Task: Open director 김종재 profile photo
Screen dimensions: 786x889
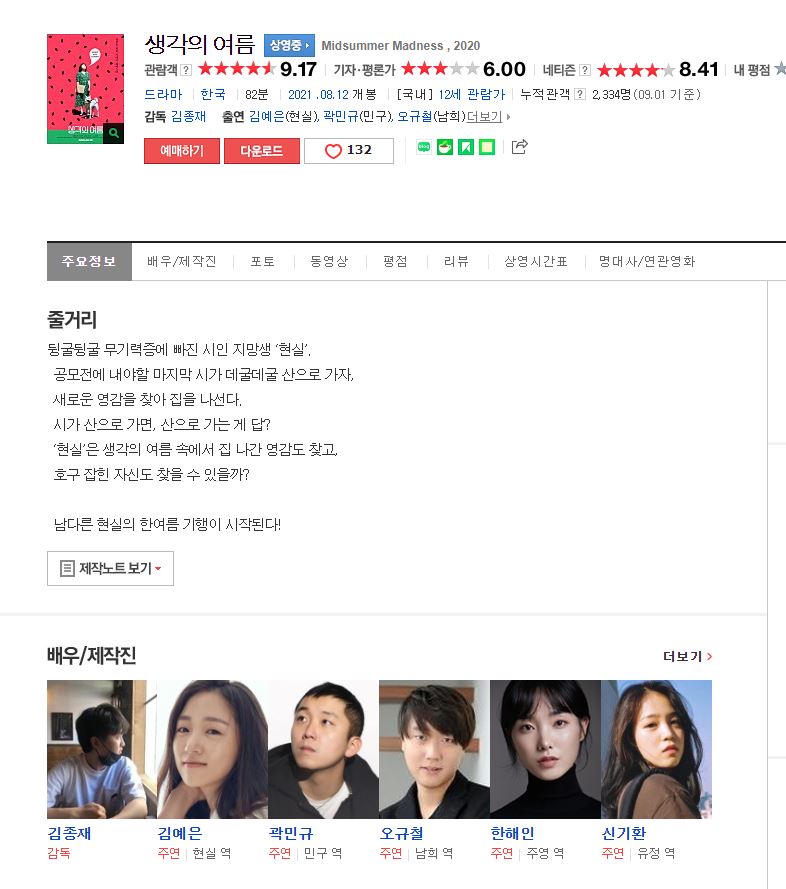Action: [x=102, y=749]
